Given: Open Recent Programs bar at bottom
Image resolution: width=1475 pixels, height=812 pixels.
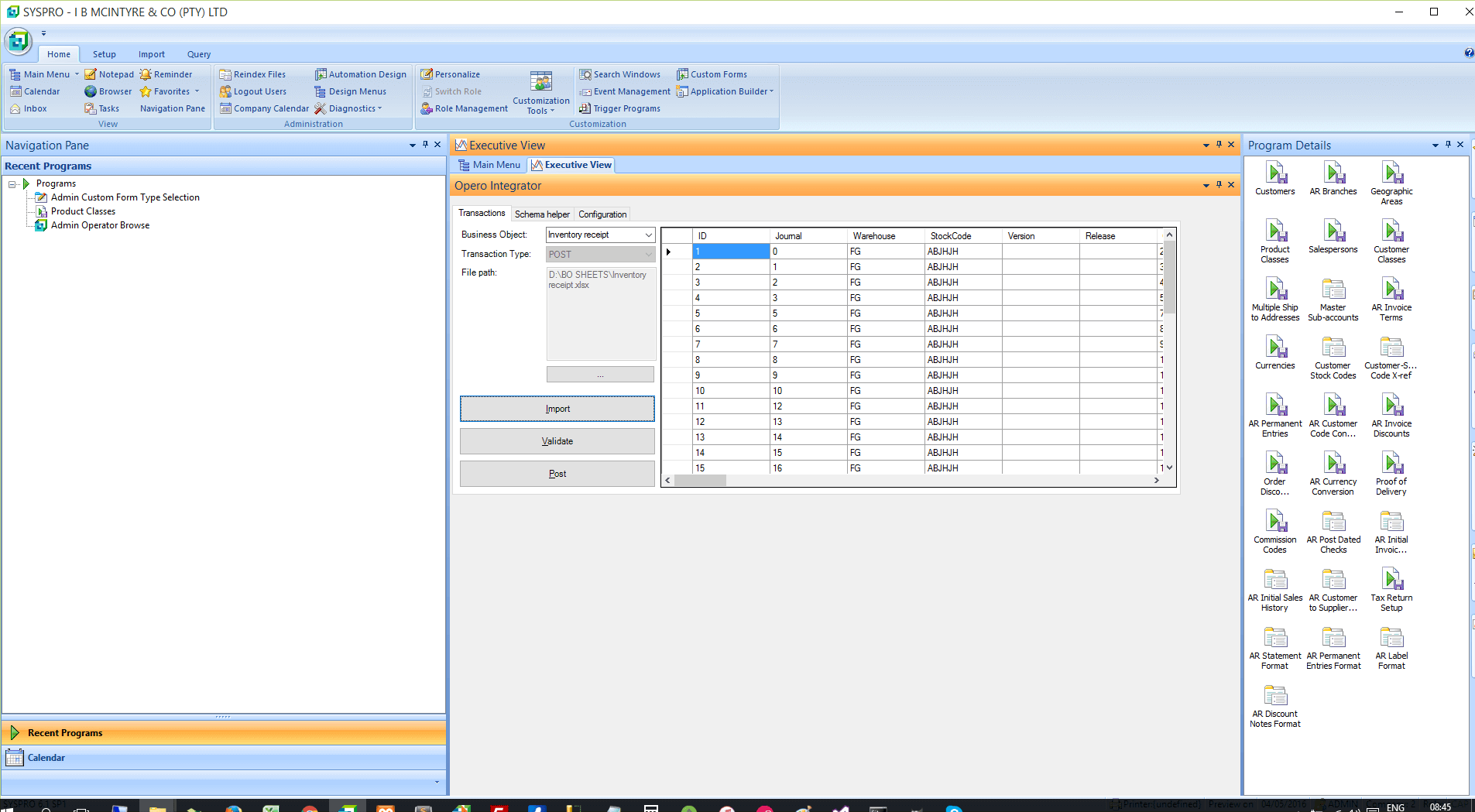Looking at the screenshot, I should pyautogui.click(x=224, y=733).
